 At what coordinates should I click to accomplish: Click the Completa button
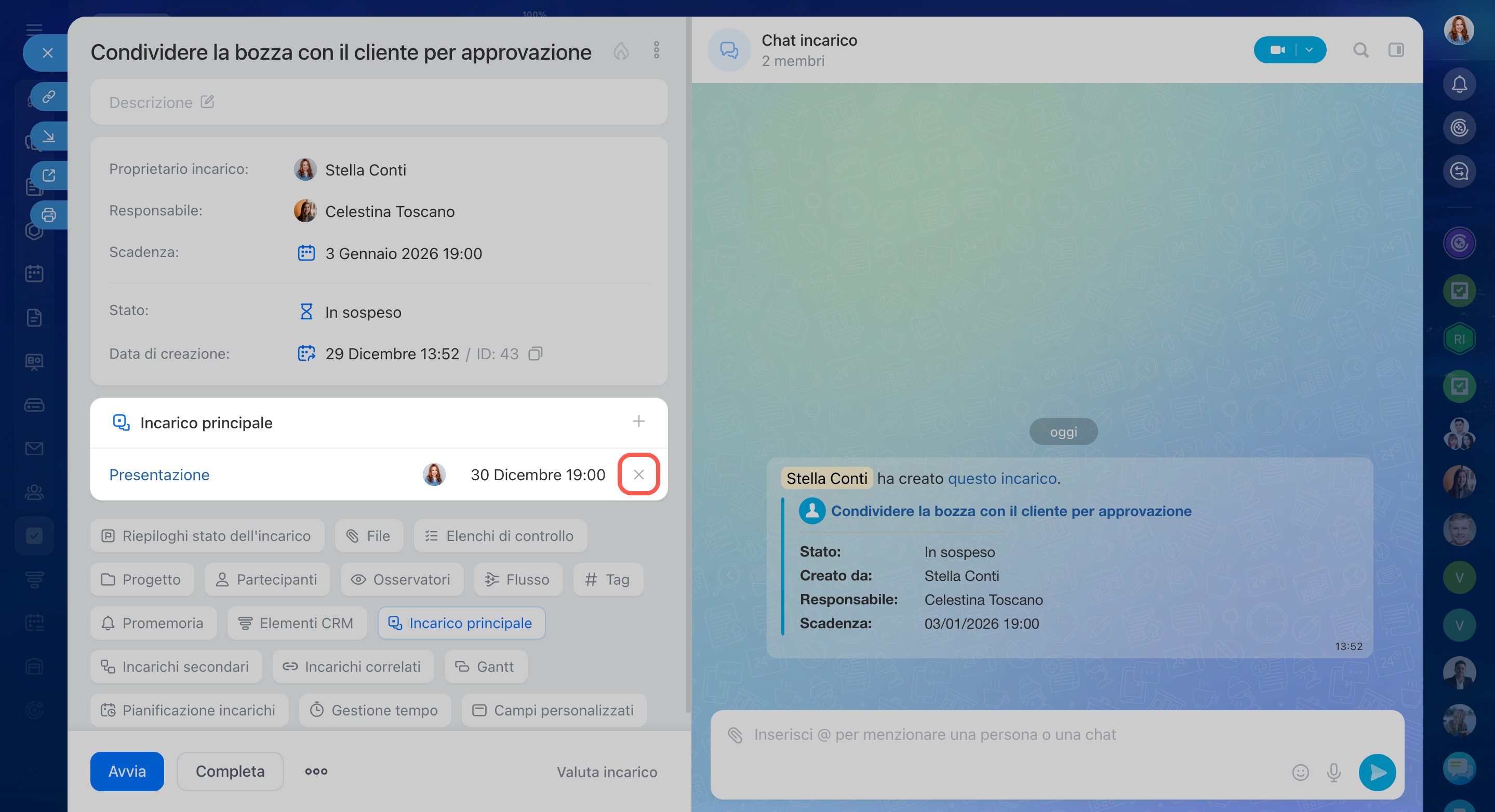pyautogui.click(x=230, y=772)
